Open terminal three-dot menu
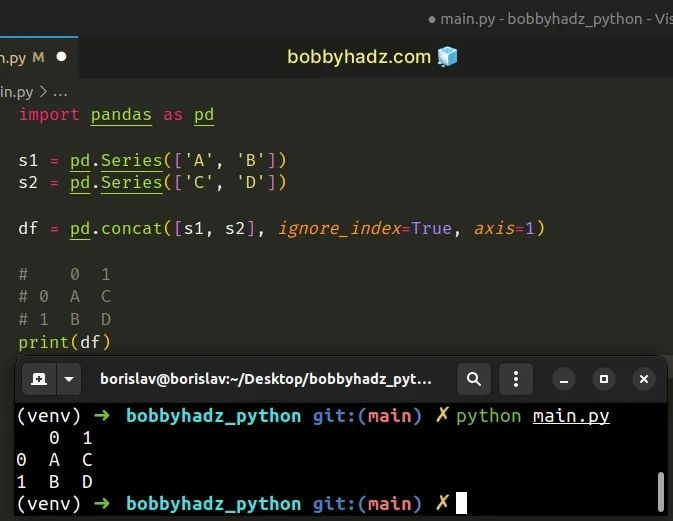 (x=516, y=379)
